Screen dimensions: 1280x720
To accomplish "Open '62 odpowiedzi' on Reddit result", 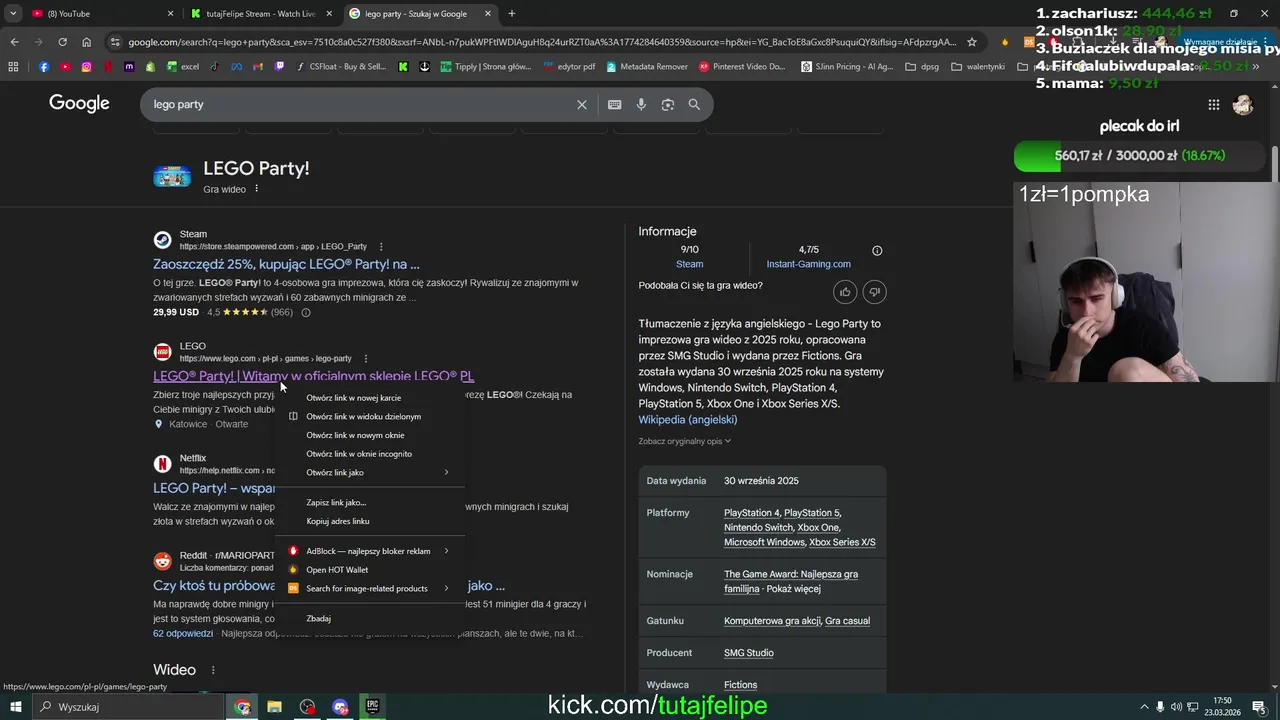I will pos(183,634).
